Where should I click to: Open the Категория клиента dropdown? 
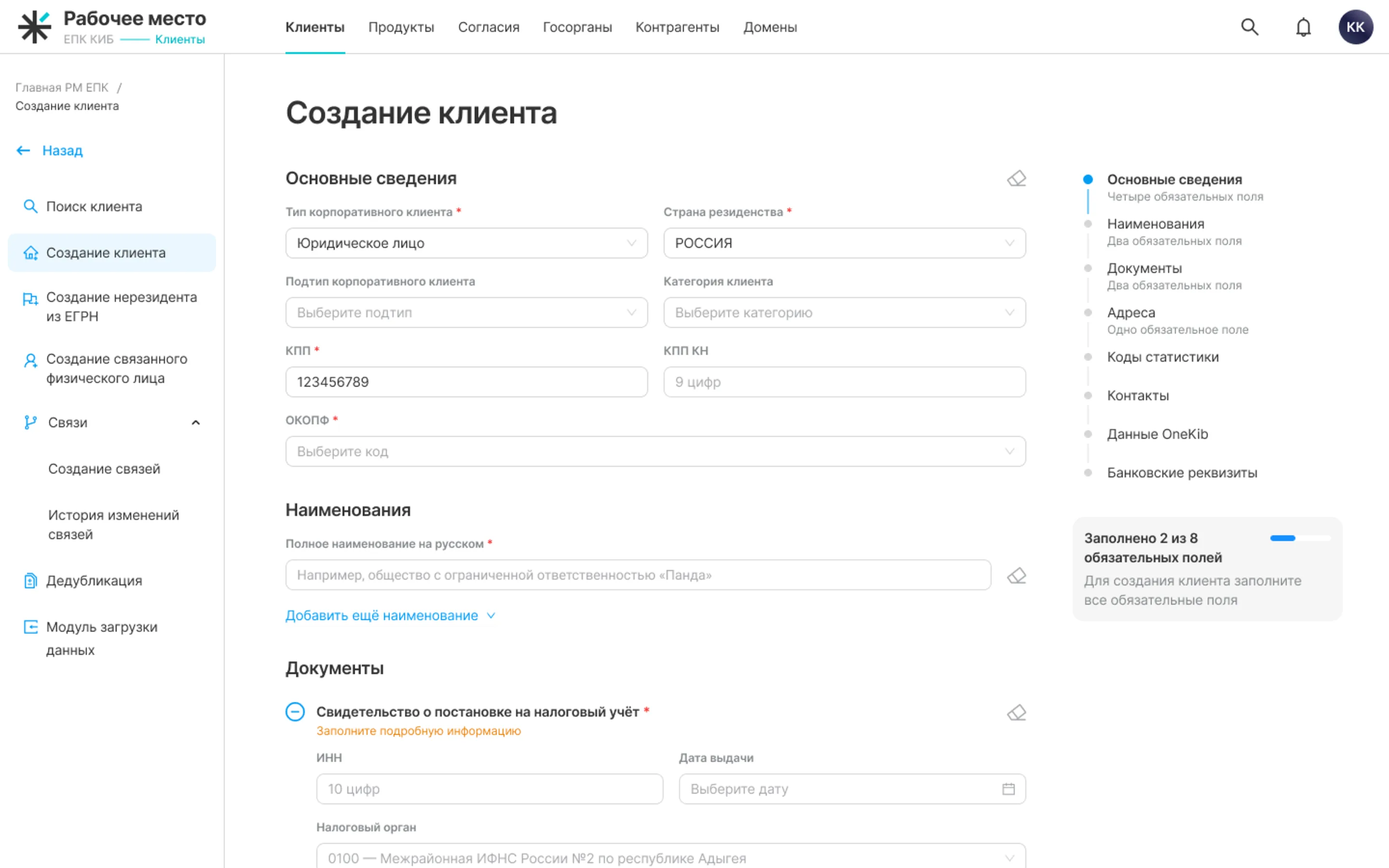(844, 312)
